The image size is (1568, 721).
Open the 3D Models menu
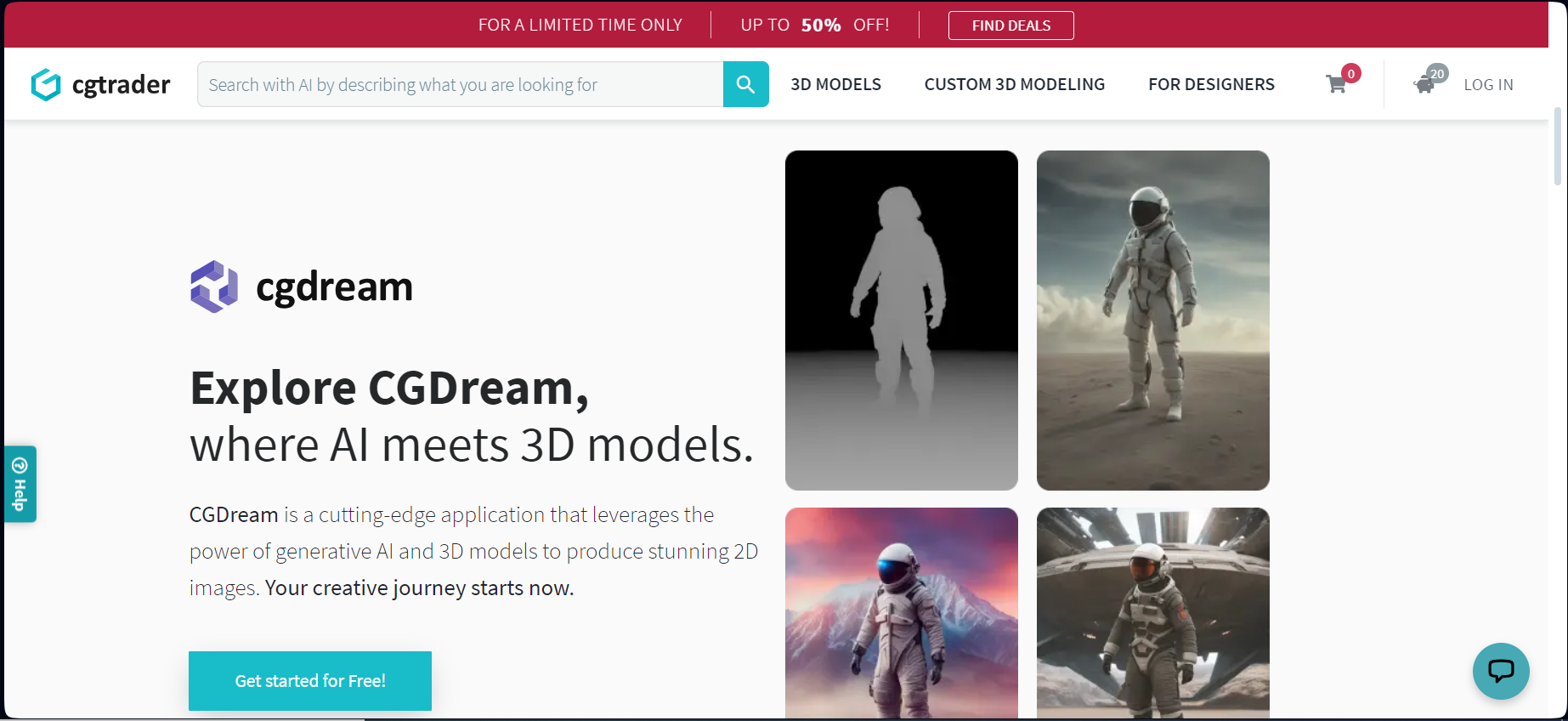click(x=835, y=84)
